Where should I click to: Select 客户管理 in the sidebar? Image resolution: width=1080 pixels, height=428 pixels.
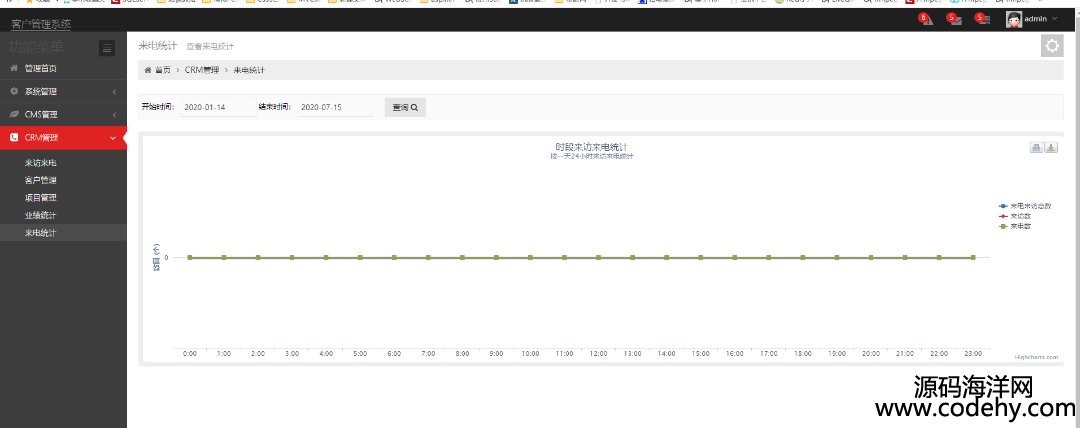coord(41,180)
